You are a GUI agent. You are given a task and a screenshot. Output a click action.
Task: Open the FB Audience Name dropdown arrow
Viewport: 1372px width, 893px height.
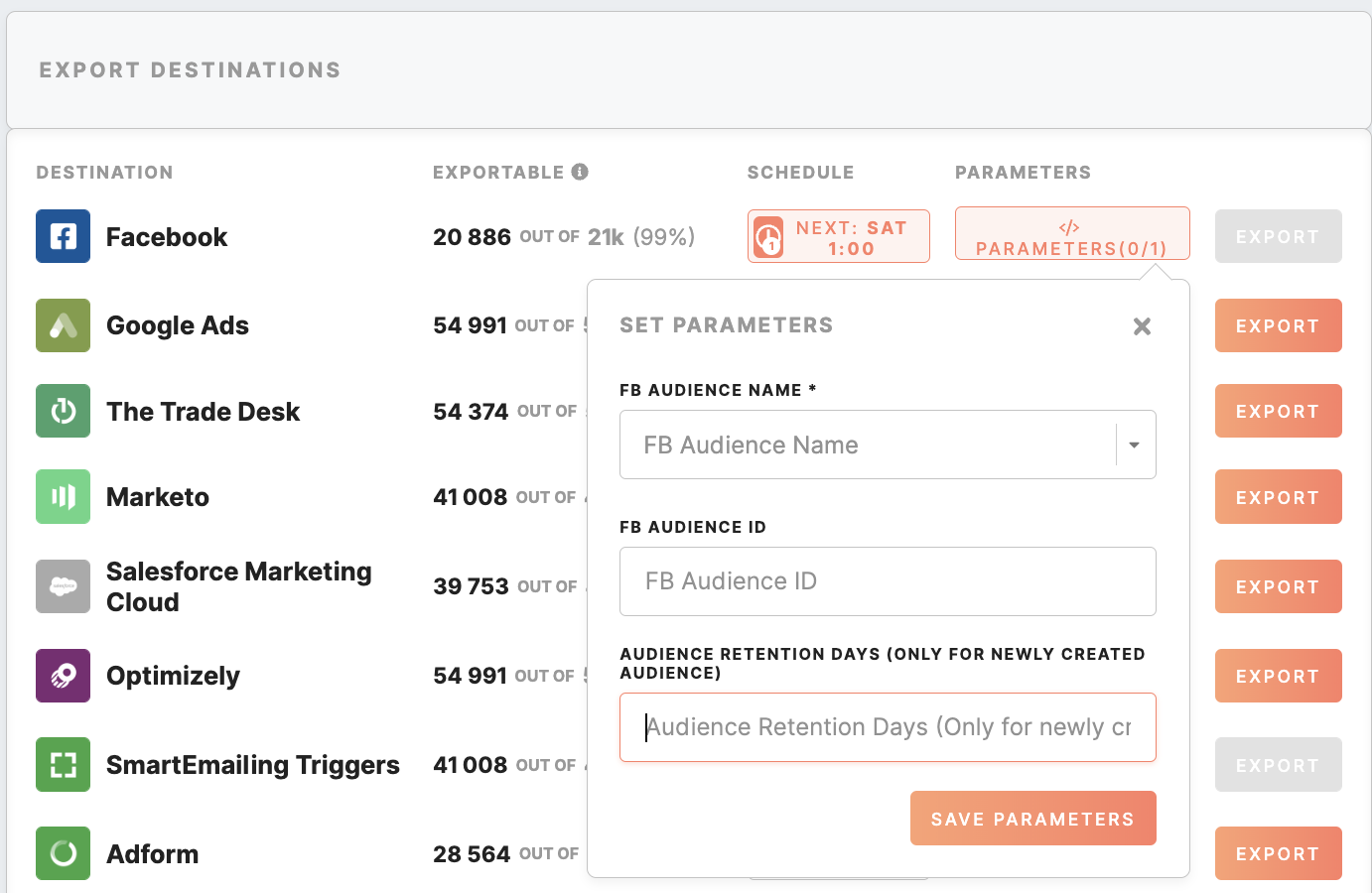click(x=1134, y=445)
